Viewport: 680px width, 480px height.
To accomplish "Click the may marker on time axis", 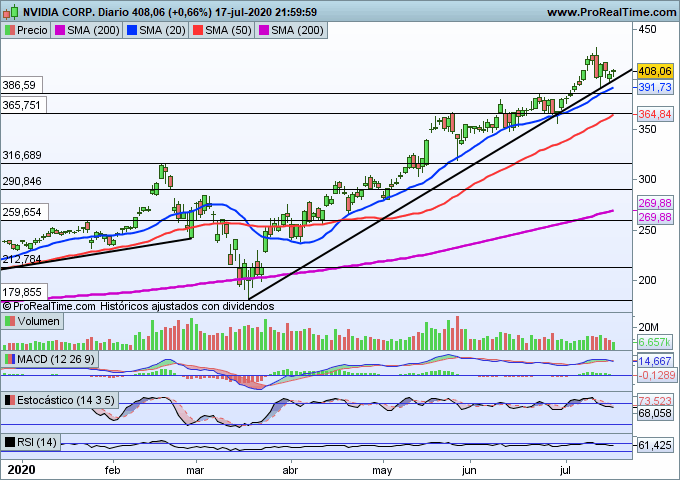I will pos(382,470).
